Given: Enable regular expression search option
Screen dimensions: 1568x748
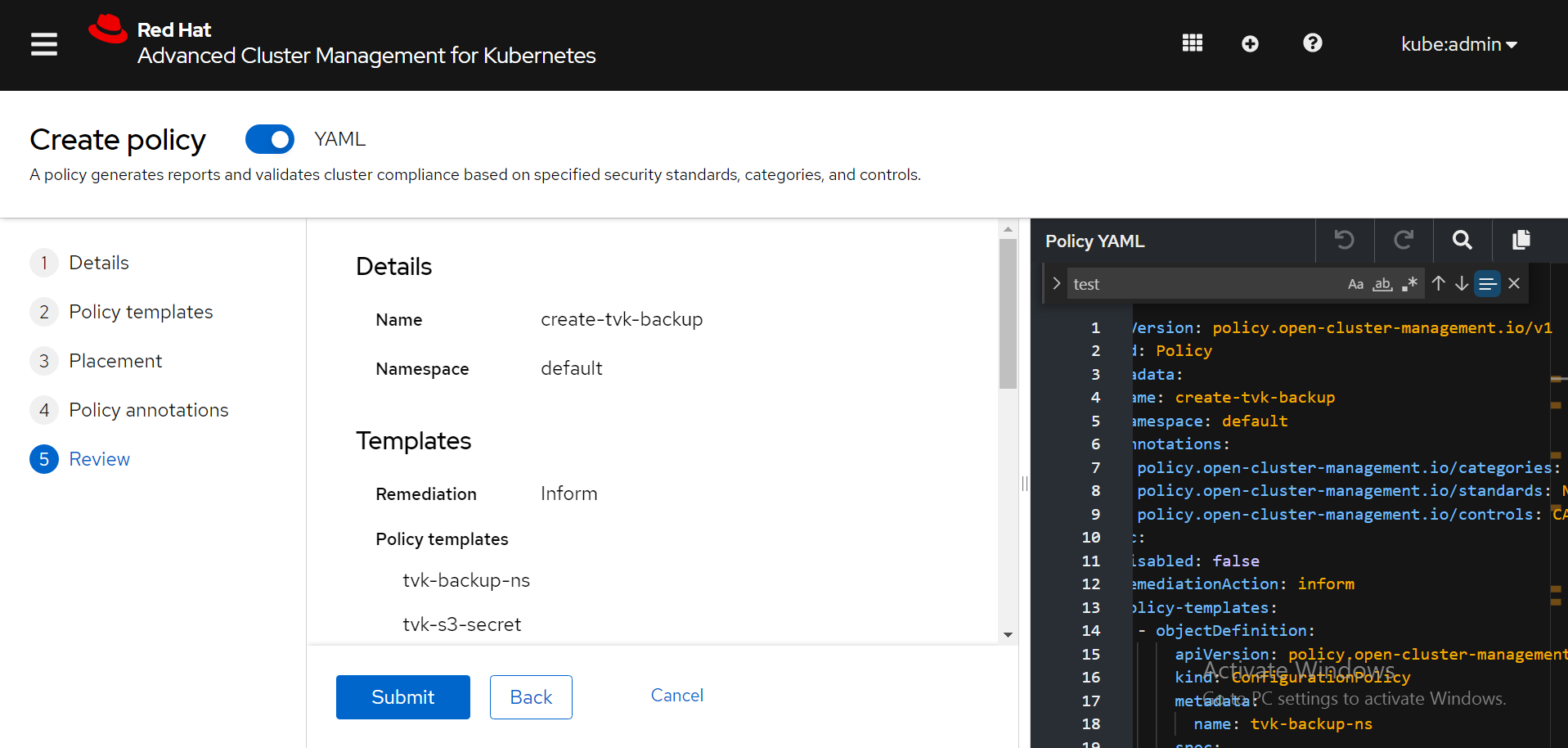Looking at the screenshot, I should 1409,284.
